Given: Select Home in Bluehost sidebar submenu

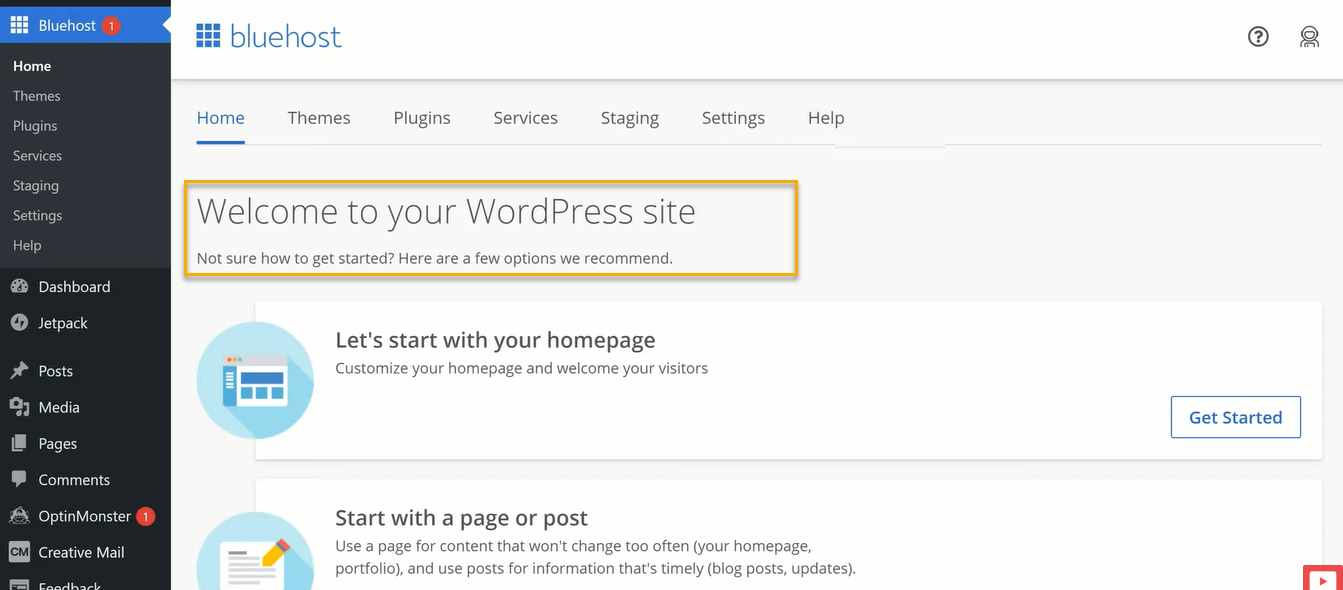Looking at the screenshot, I should (x=32, y=66).
